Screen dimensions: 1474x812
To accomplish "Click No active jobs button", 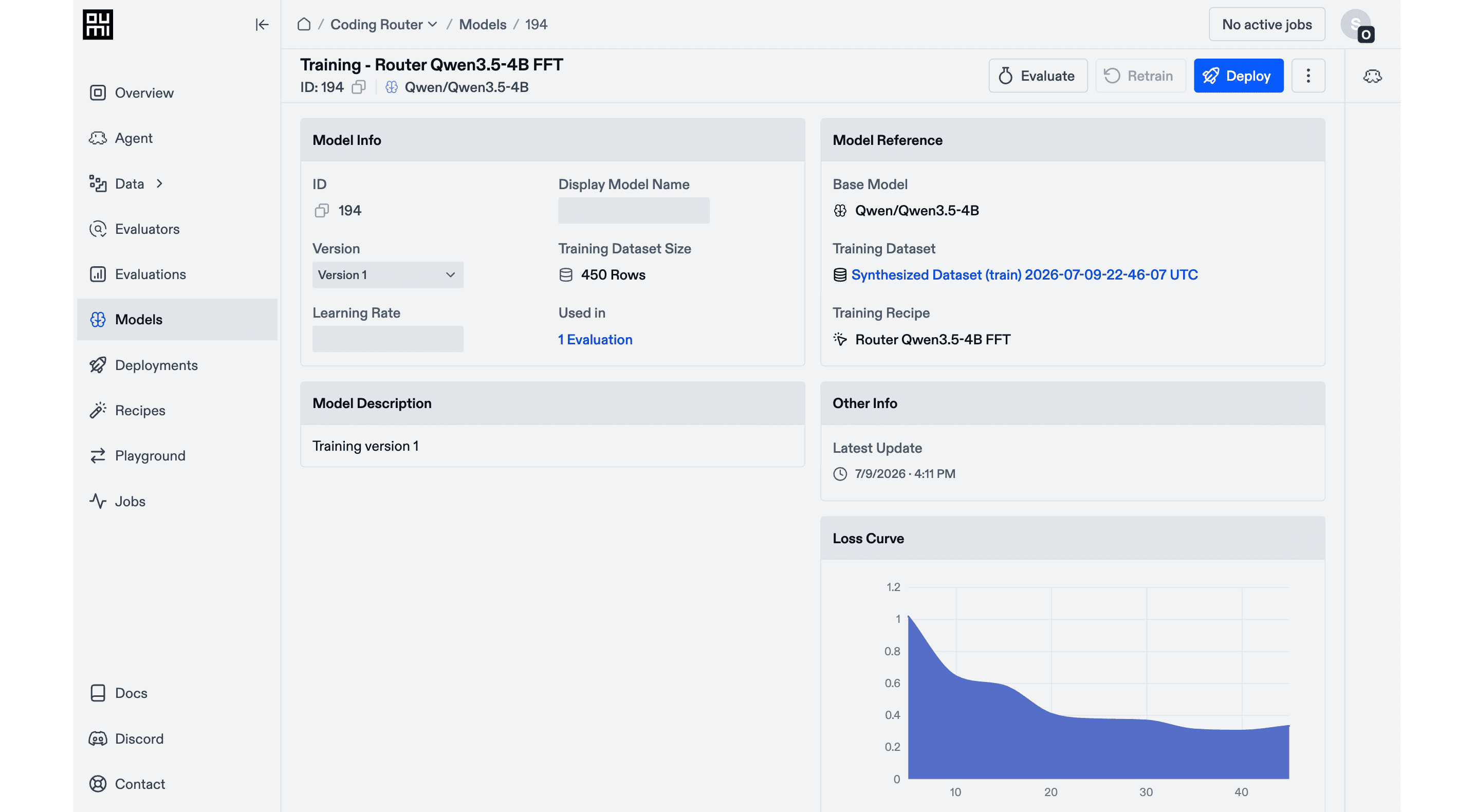I will click(x=1267, y=25).
